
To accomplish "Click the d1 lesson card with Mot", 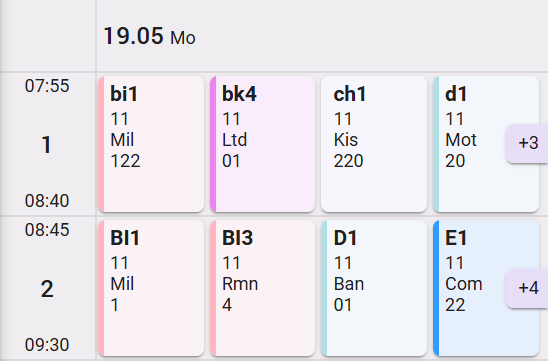I will (486, 144).
